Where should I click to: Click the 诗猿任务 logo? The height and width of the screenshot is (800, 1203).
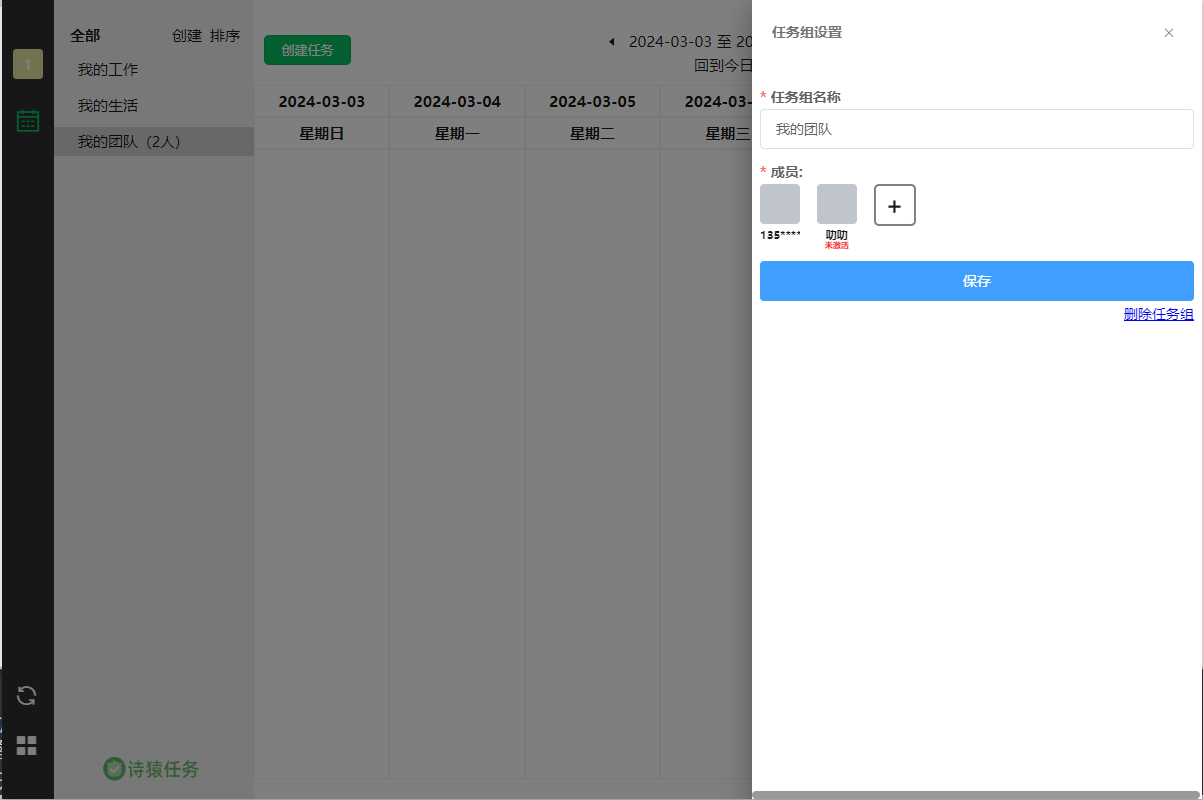coord(152,768)
